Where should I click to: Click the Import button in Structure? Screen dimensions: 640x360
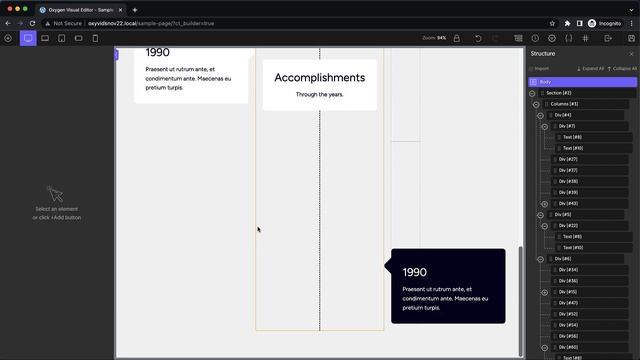pos(539,69)
